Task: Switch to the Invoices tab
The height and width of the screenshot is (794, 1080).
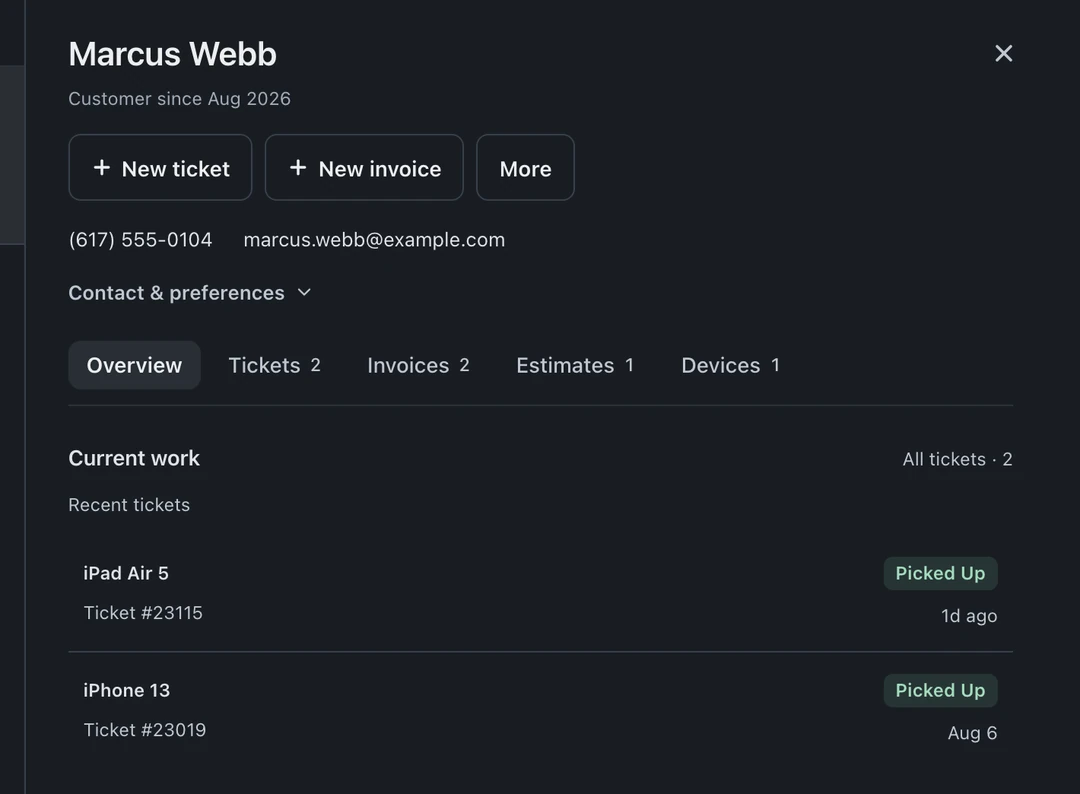Action: click(418, 365)
